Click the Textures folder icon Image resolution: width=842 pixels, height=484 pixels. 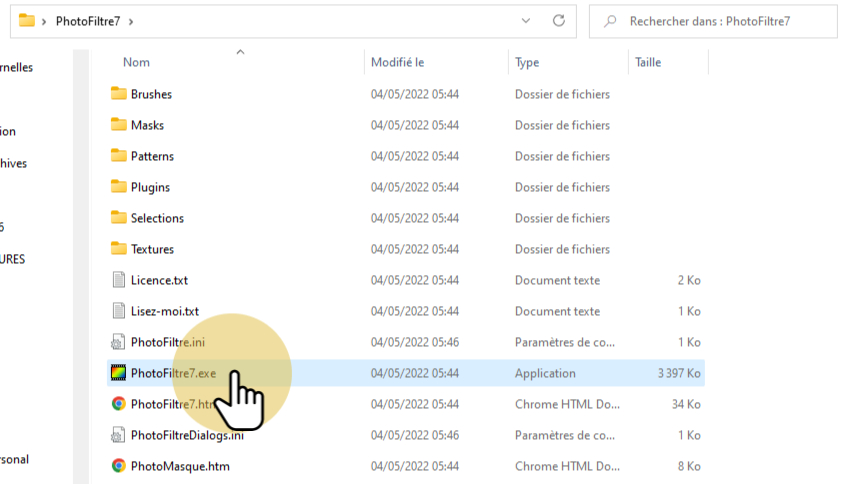click(119, 249)
